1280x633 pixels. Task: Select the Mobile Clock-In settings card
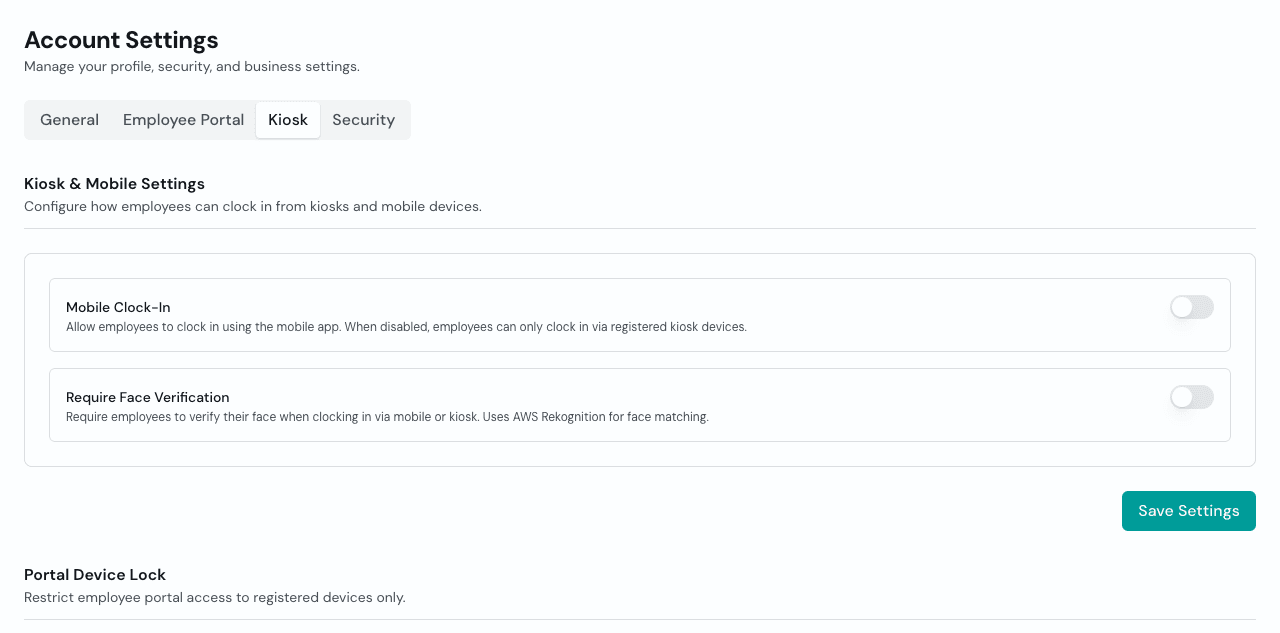(x=639, y=315)
